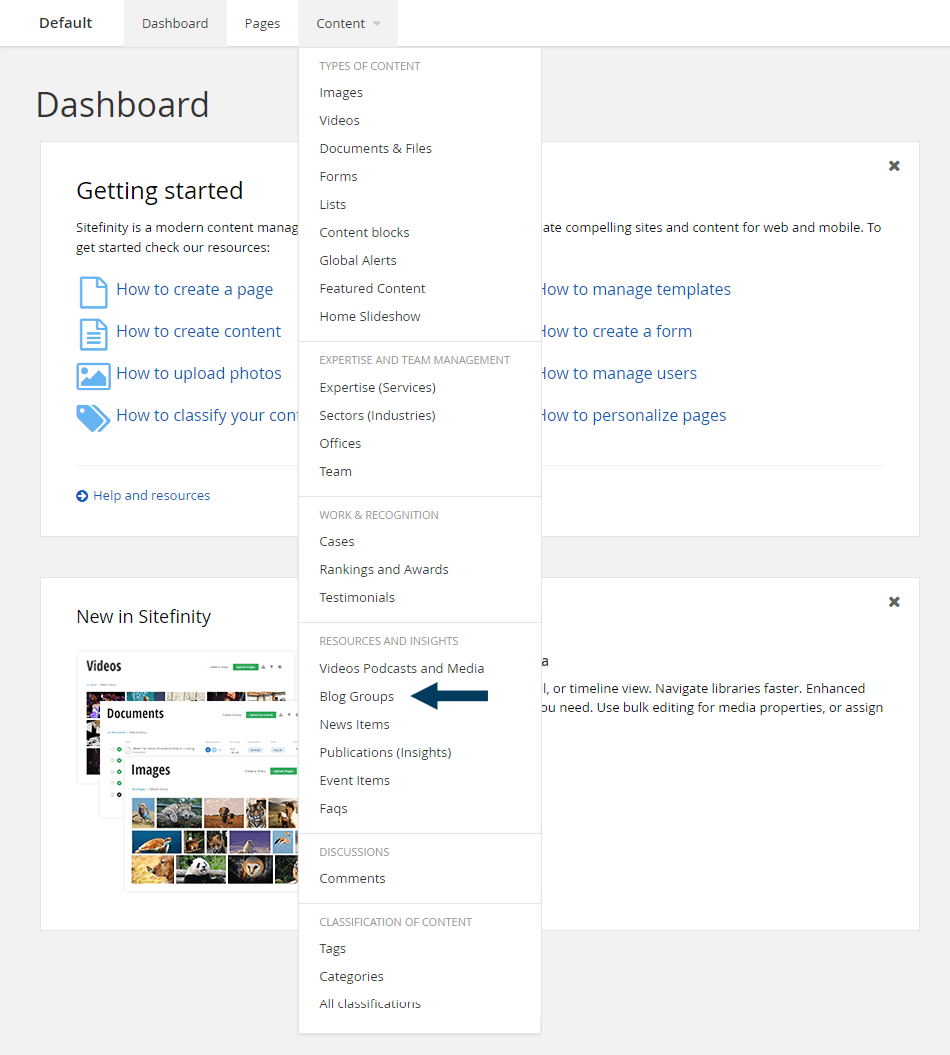Click the document icon beside How to create content

click(x=94, y=334)
